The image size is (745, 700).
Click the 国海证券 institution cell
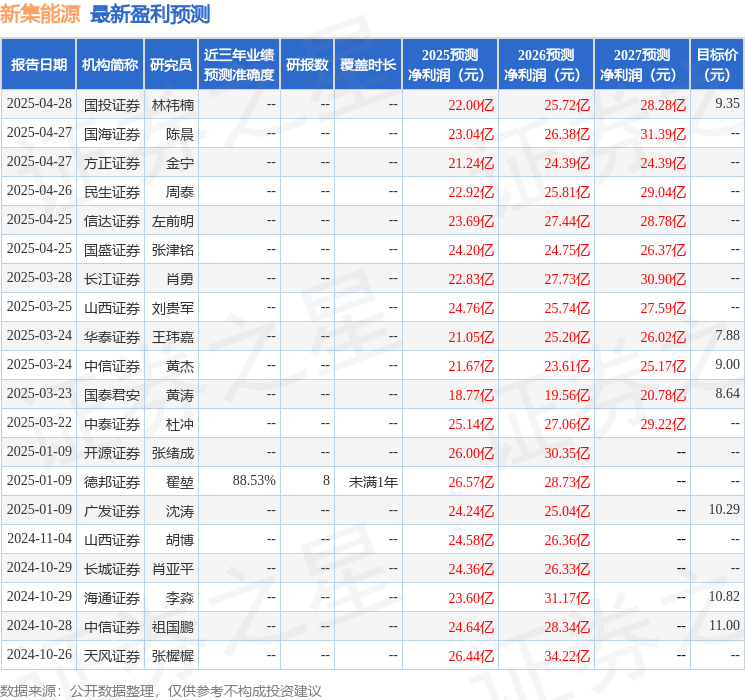(x=112, y=134)
